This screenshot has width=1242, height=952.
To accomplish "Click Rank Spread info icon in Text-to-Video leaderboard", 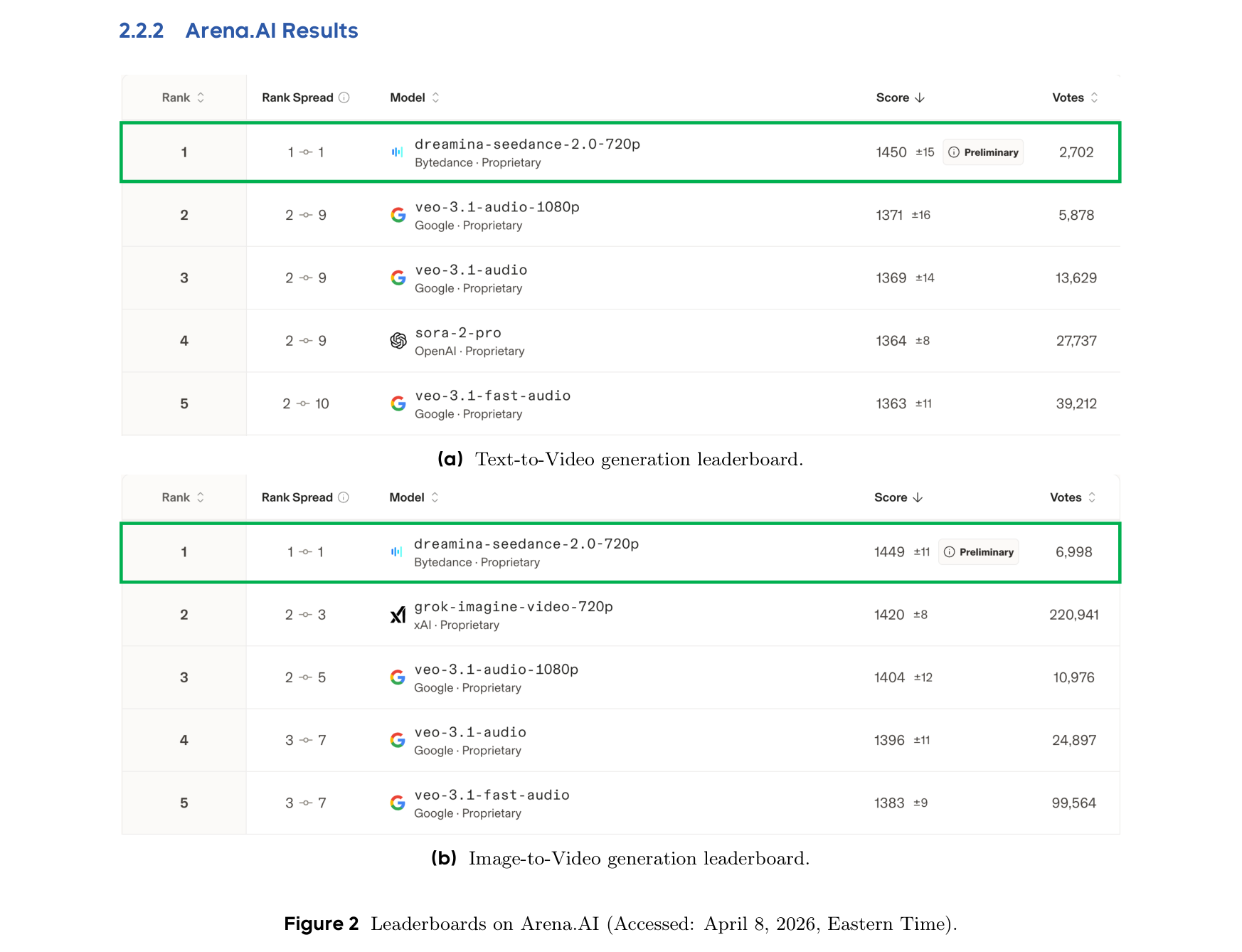I will pyautogui.click(x=344, y=97).
